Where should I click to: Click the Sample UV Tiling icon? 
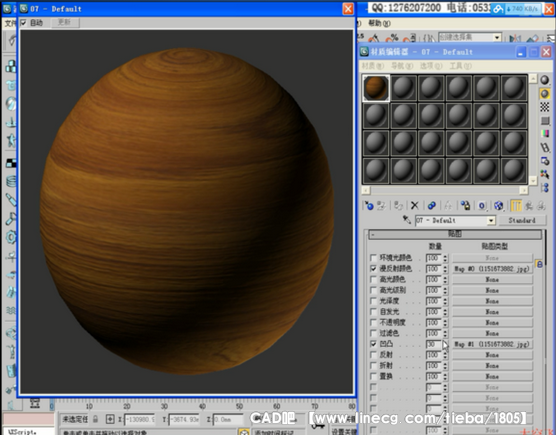[x=545, y=120]
